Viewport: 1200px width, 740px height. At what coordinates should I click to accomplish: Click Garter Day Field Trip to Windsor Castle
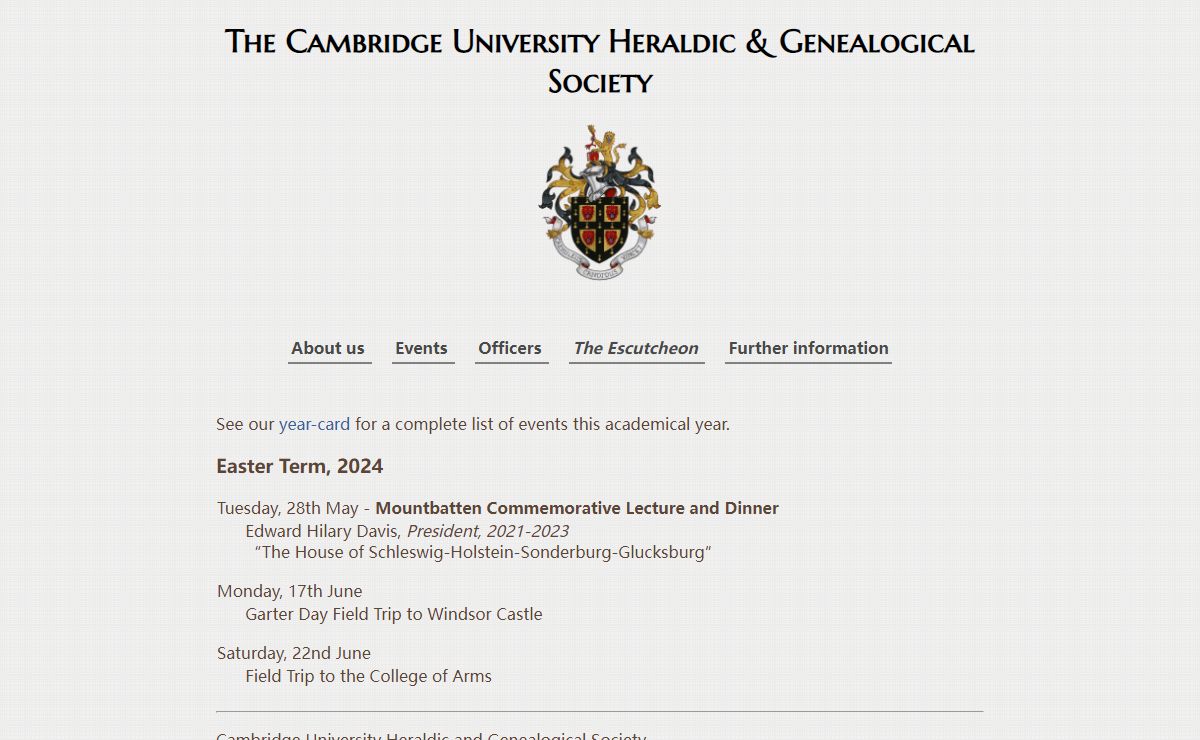click(394, 614)
